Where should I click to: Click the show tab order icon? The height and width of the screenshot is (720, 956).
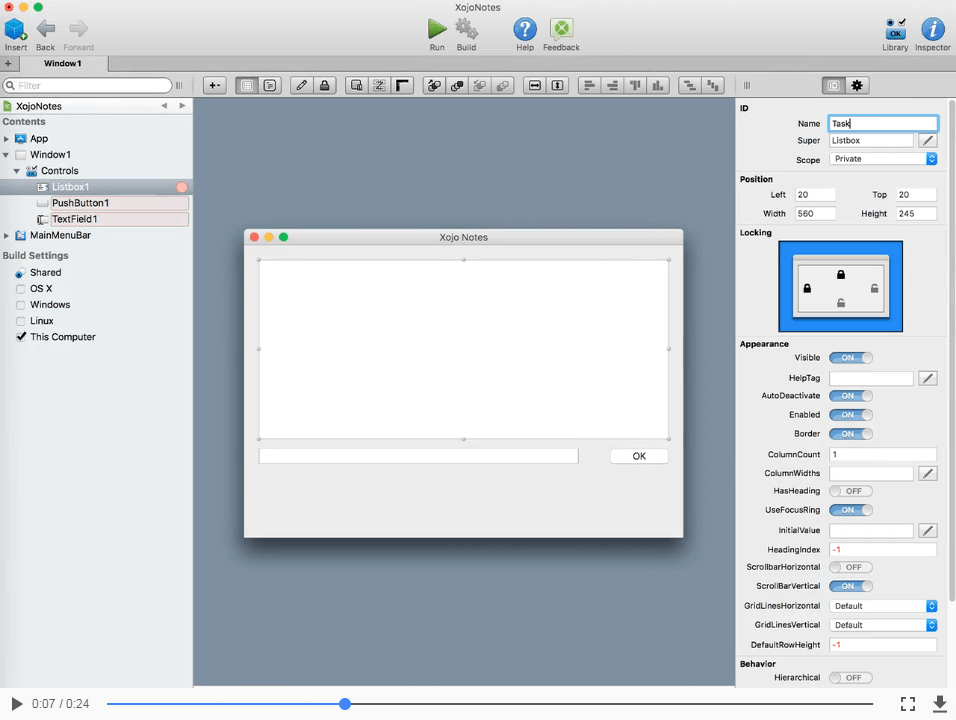point(380,85)
